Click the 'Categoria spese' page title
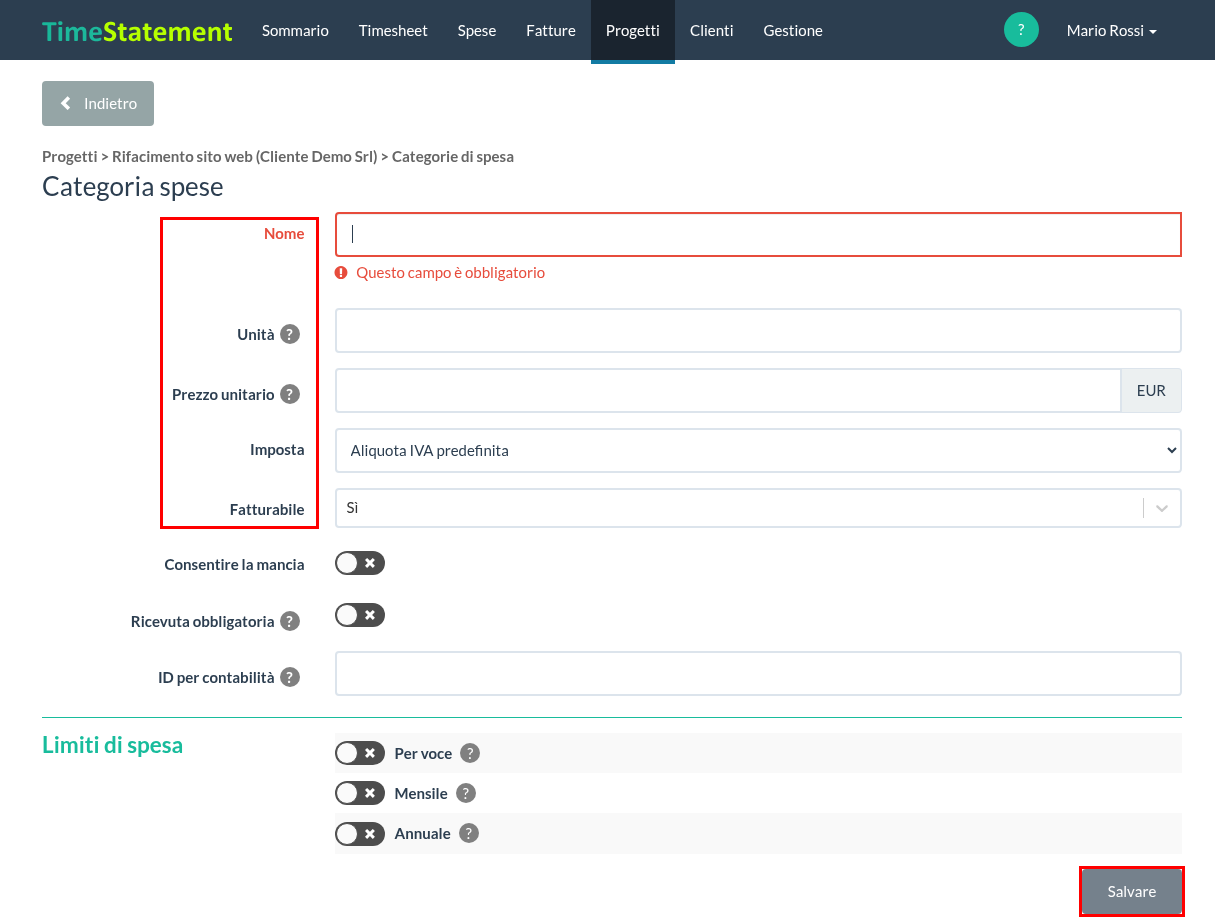Screen dimensions: 1215x918 coord(133,187)
